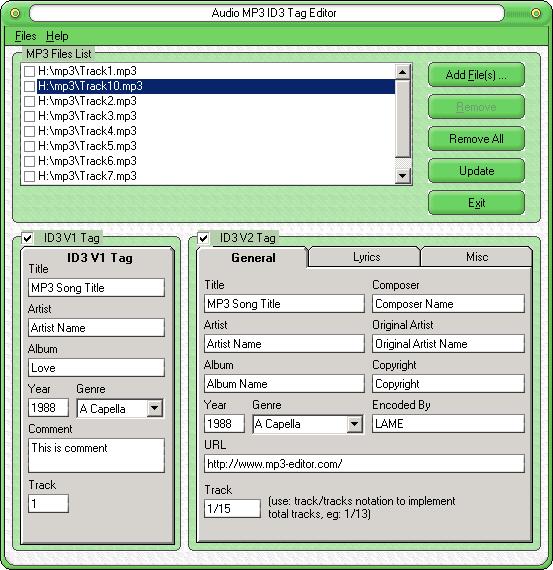Click the Add File(s) button
Image resolution: width=553 pixels, height=570 pixels.
476,75
